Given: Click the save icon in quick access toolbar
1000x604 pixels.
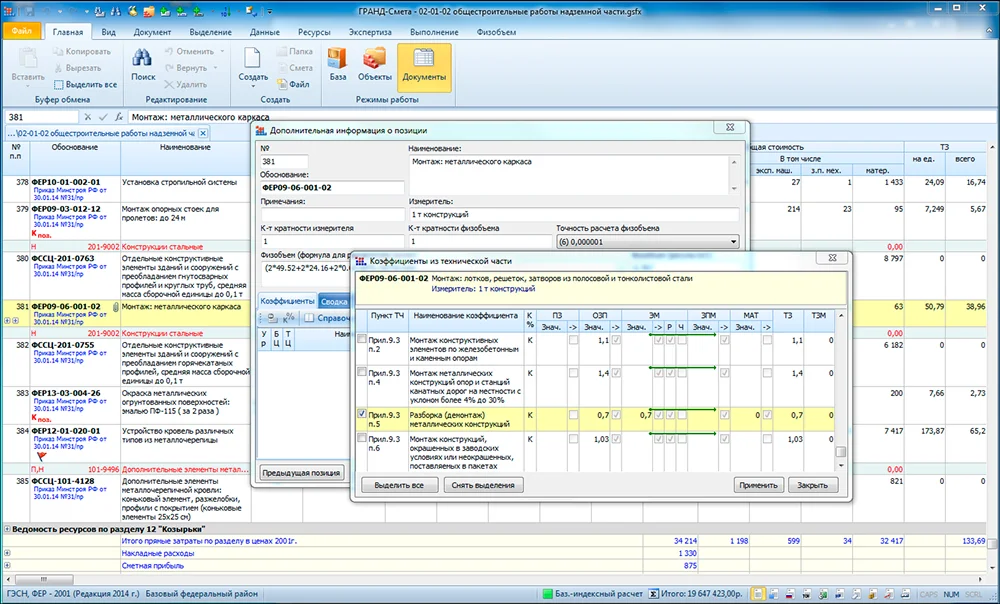Looking at the screenshot, I should pyautogui.click(x=29, y=11).
